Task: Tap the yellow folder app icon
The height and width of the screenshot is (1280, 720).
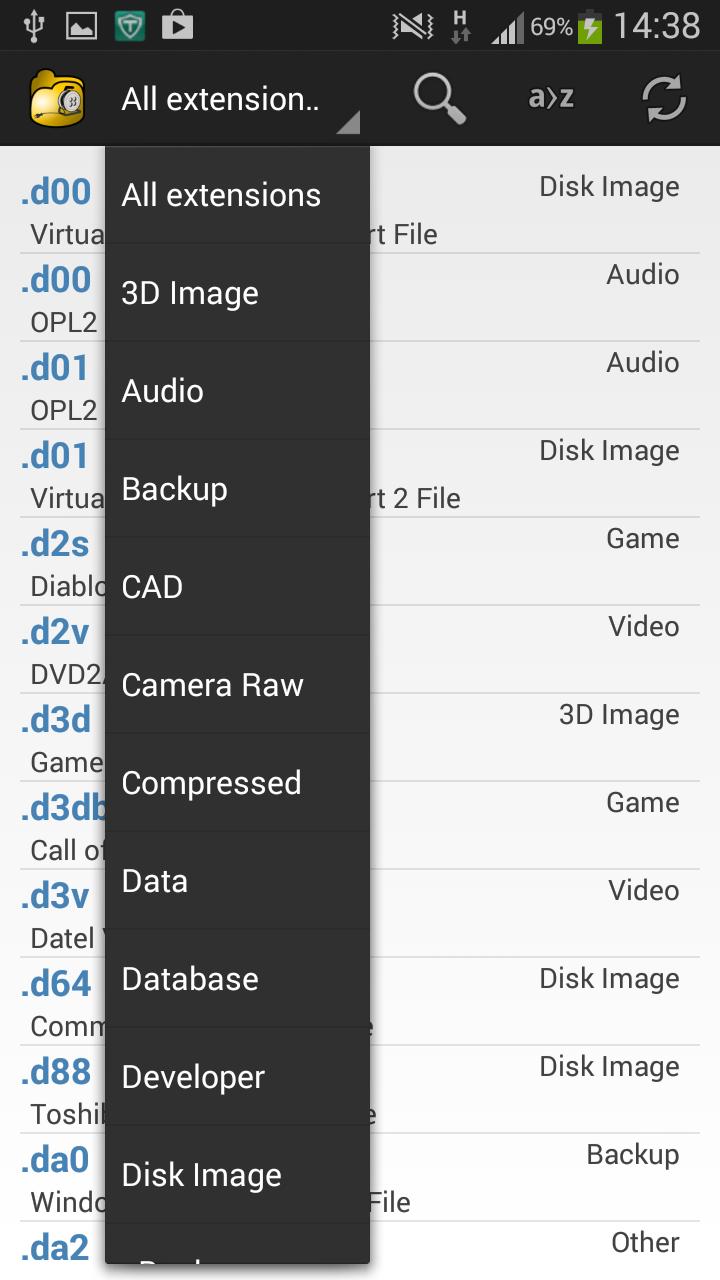Action: 57,99
